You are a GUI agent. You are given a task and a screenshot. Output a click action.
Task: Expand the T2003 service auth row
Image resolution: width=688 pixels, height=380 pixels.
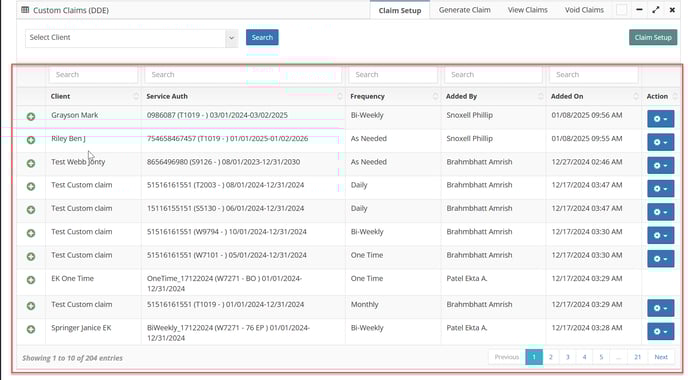(31, 186)
